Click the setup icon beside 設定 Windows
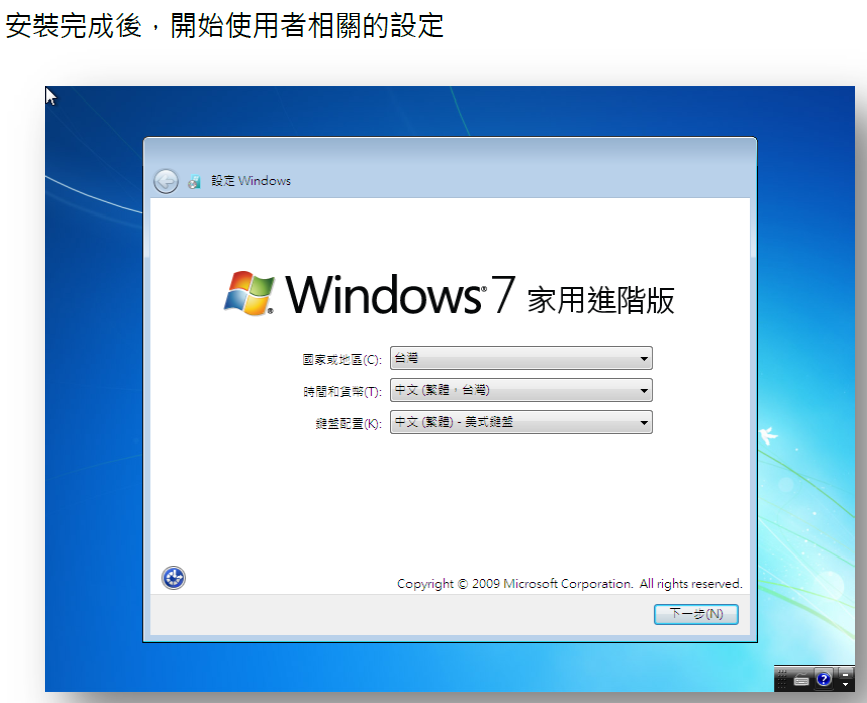The image size is (867, 703). click(x=194, y=181)
